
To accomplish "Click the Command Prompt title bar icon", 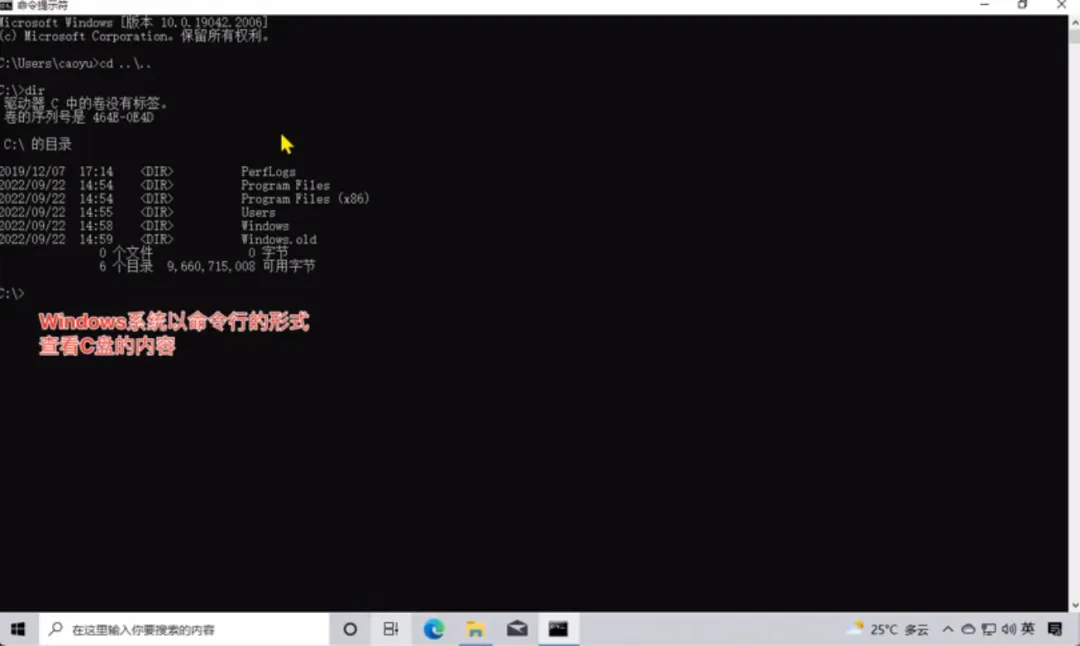I will [x=6, y=6].
